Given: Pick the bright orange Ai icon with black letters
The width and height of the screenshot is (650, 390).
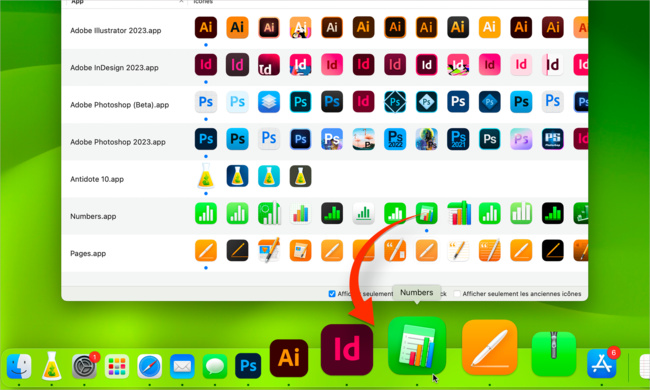Looking at the screenshot, I should 237,27.
